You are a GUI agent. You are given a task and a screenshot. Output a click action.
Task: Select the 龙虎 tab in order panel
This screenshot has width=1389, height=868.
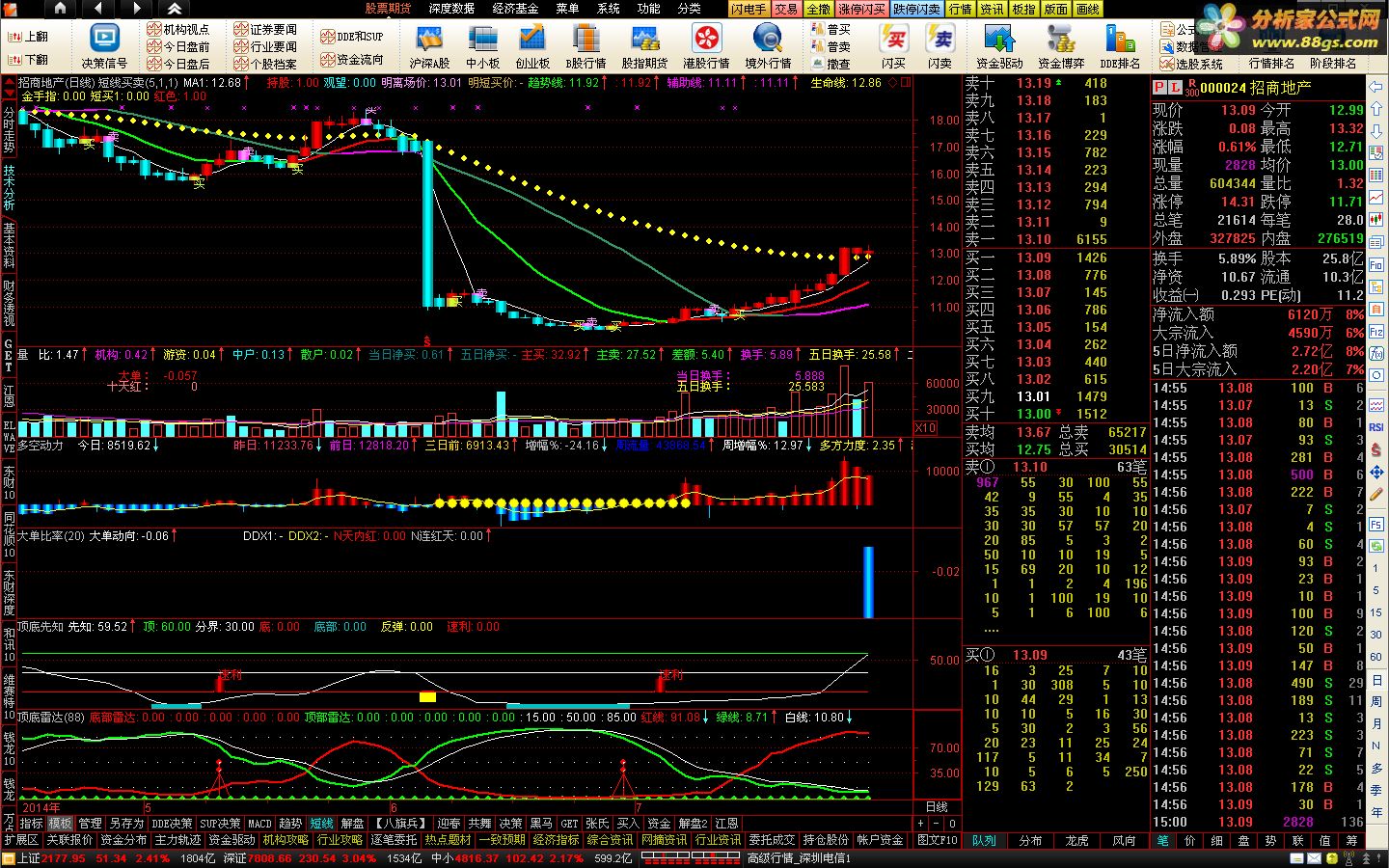(x=1076, y=841)
